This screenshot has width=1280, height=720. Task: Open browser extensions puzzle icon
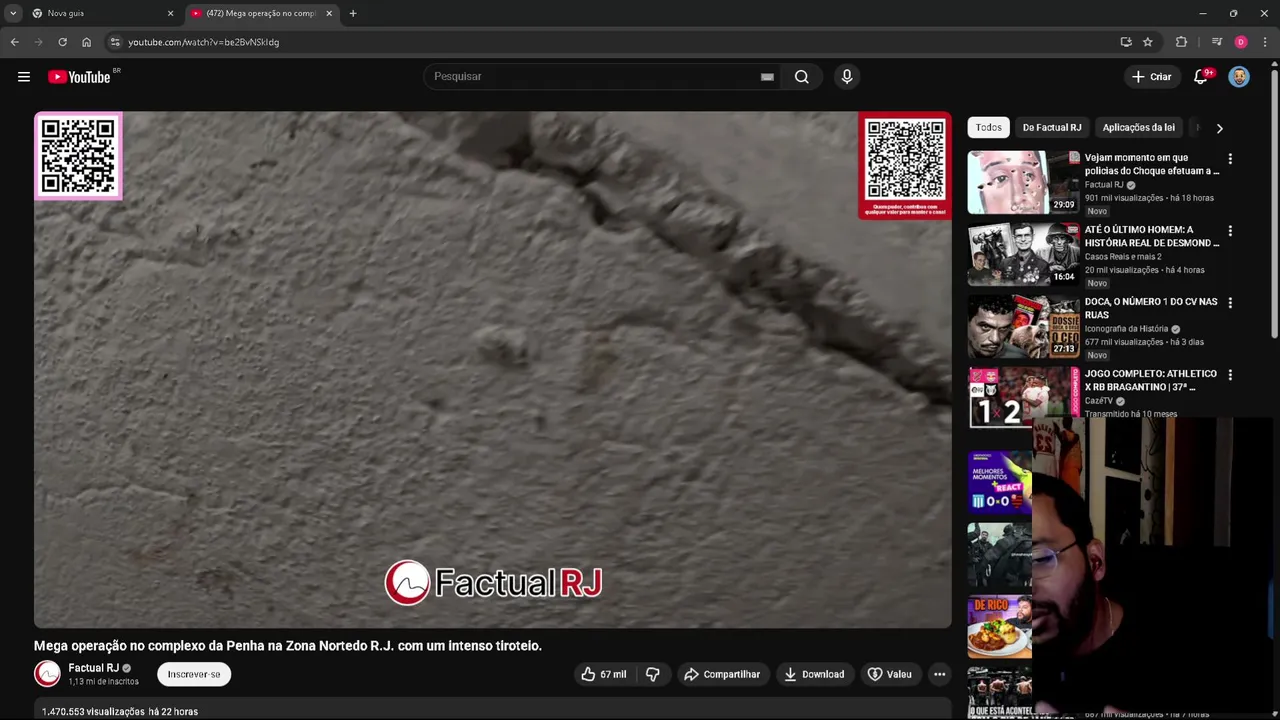[x=1181, y=42]
